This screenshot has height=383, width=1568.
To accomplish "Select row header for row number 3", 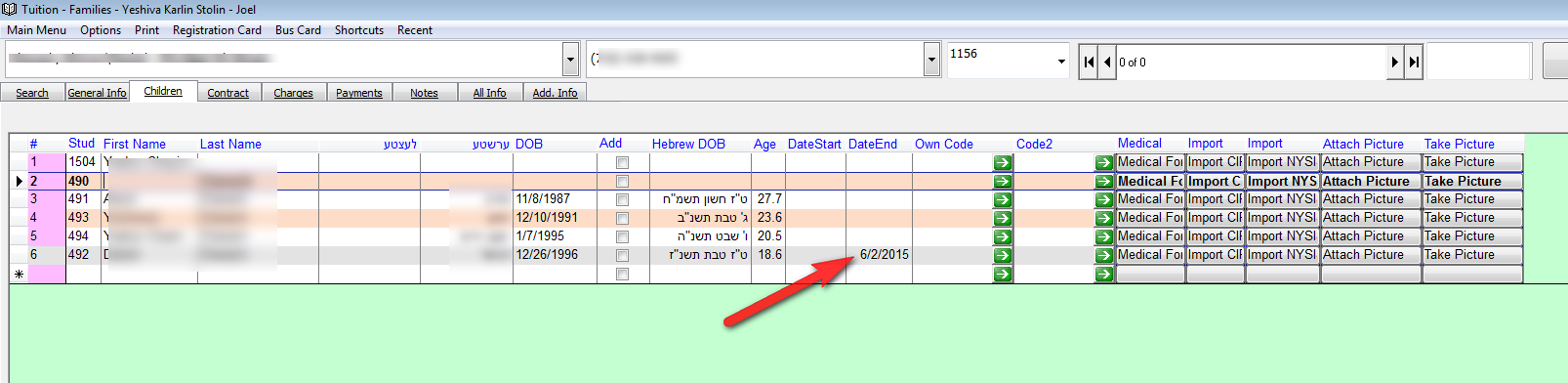I will pos(19,199).
